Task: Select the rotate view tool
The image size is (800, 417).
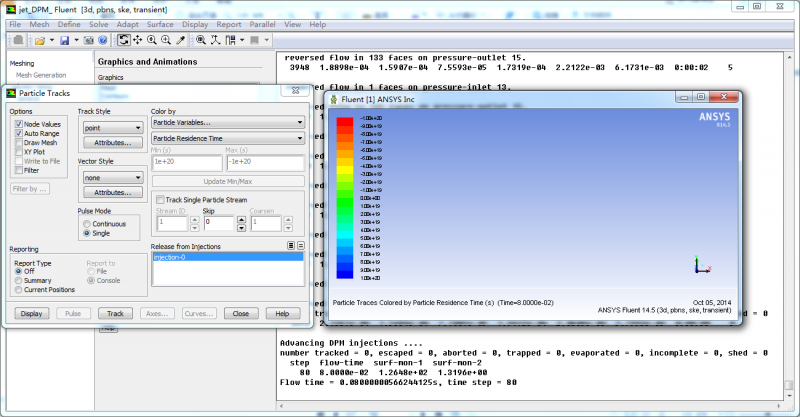Action: 123,40
